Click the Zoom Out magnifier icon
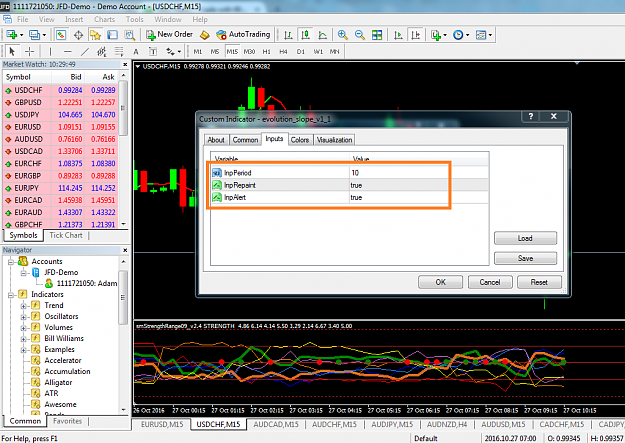Image resolution: width=625 pixels, height=443 pixels. pos(360,35)
